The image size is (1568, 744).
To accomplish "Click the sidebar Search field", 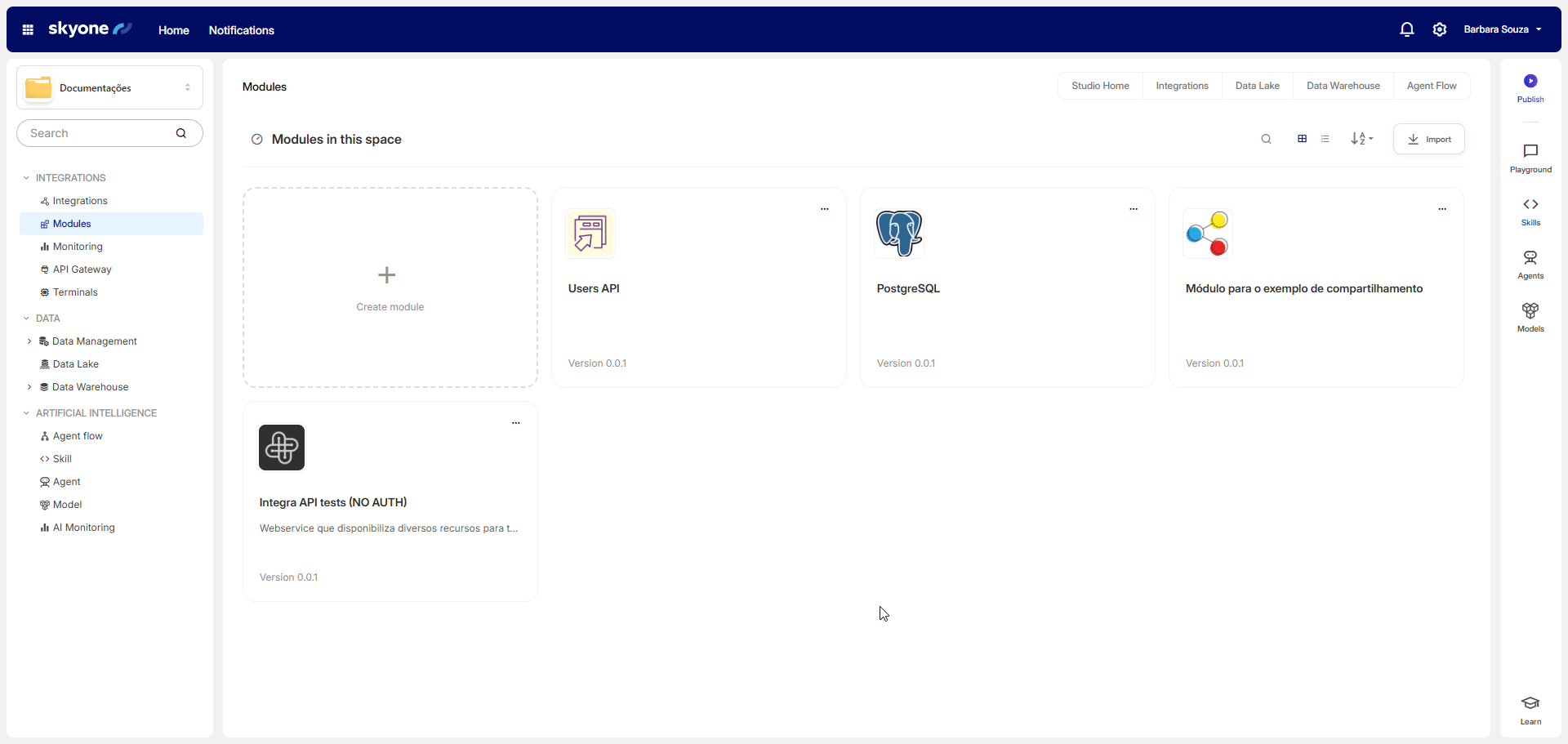I will click(98, 133).
